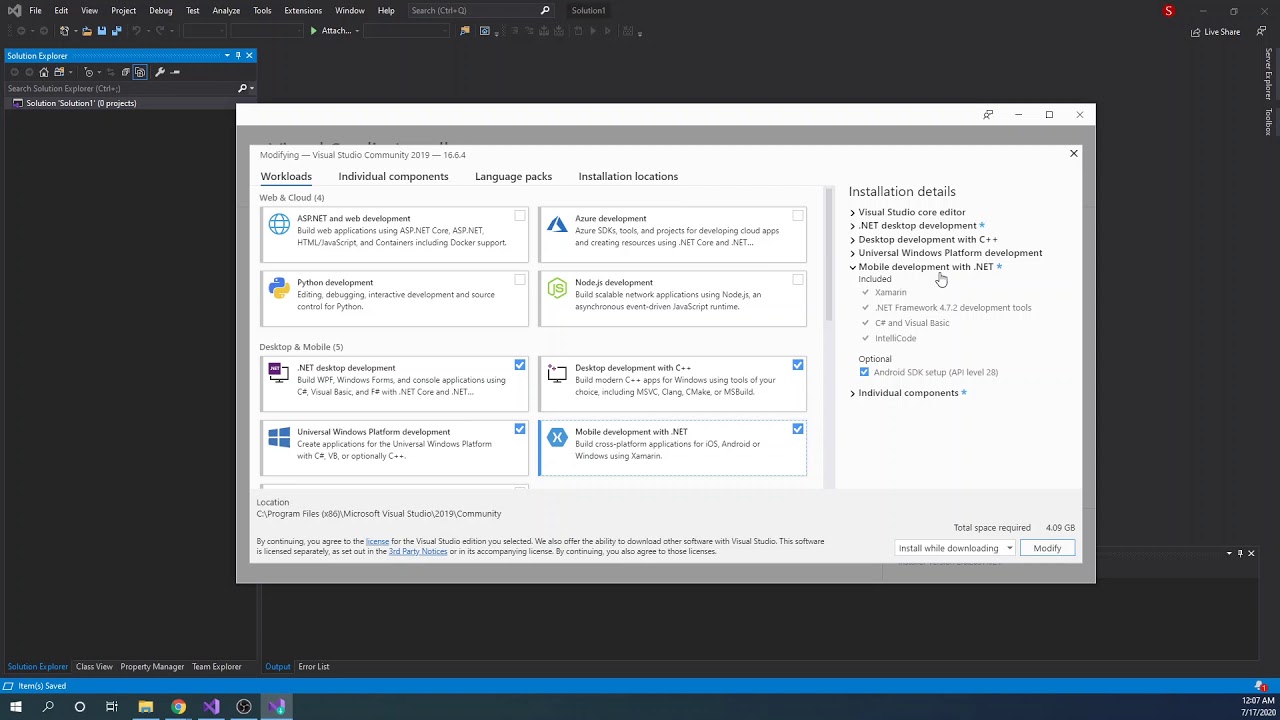Open the Solution Explorer window options dropdown
This screenshot has height=720, width=1280.
227,55
